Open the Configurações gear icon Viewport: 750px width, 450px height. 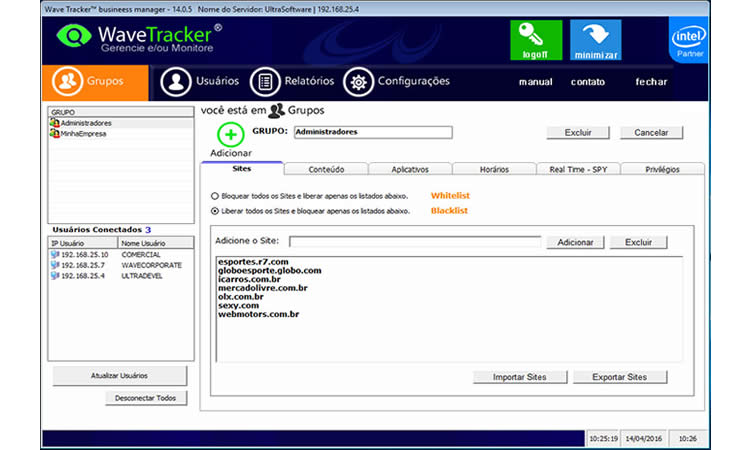(358, 81)
